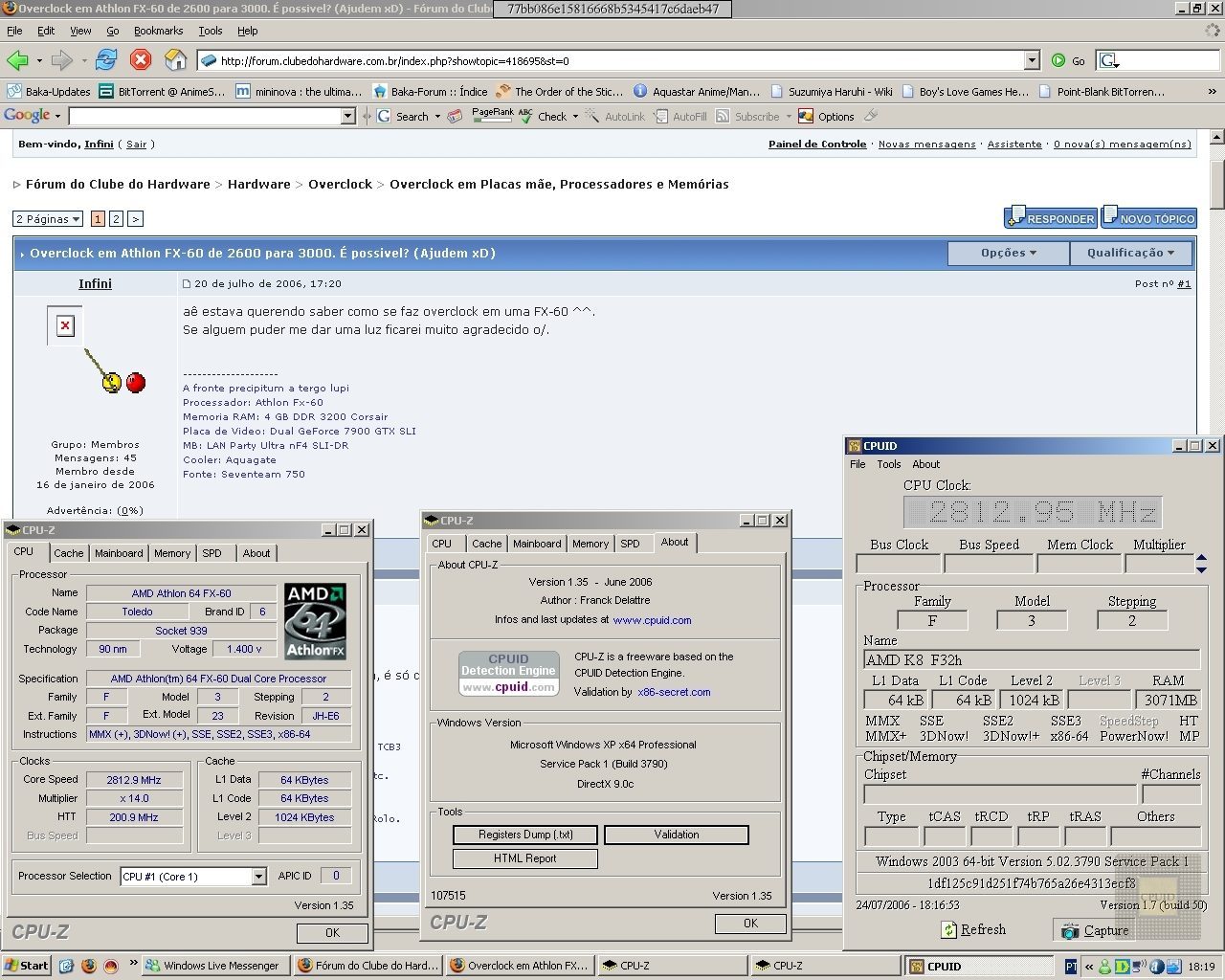Screen dimensions: 1225x980
Task: Select SPD tab in About CPU-Z window
Action: [x=630, y=544]
